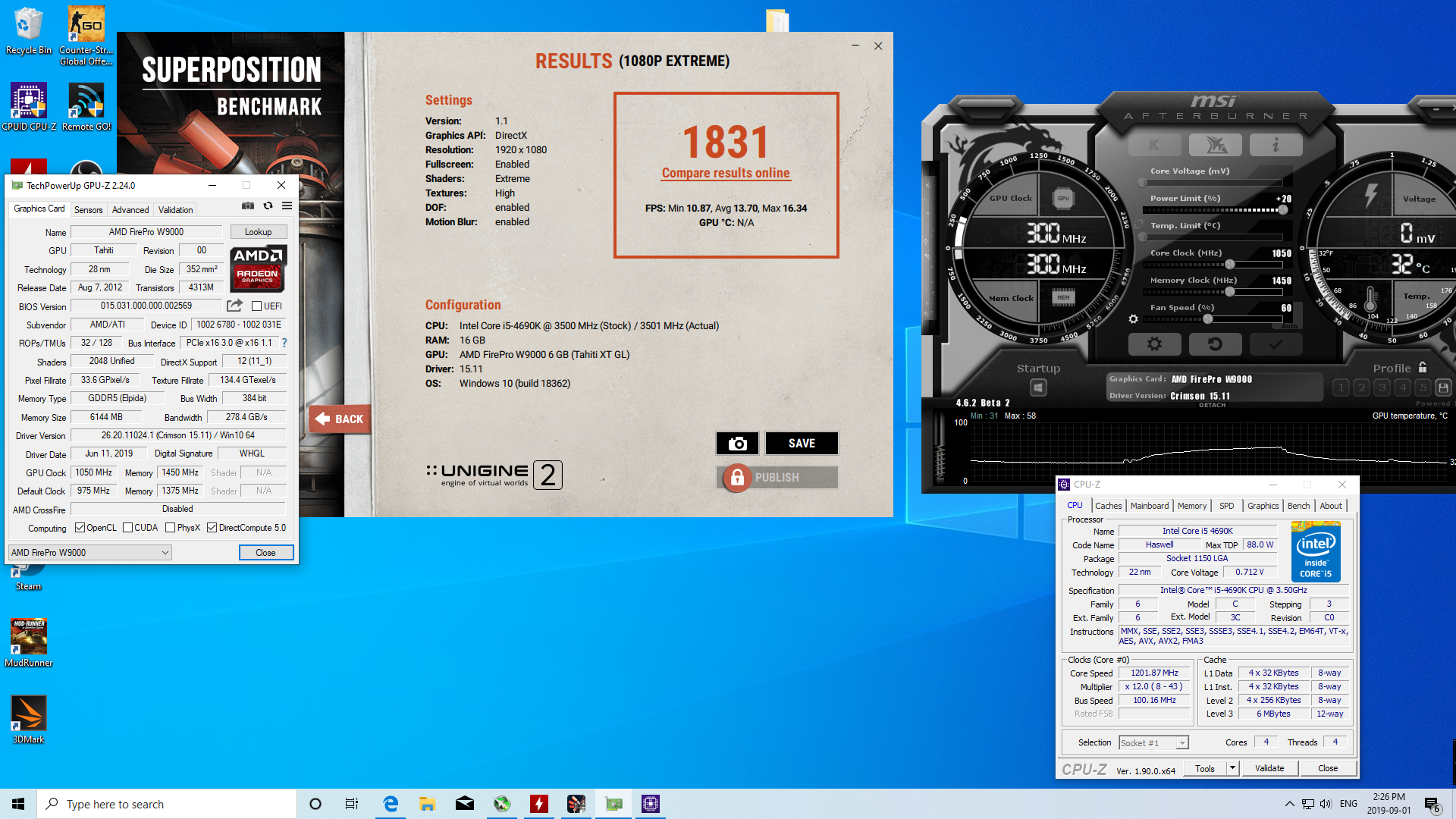
Task: Toggle the DirectCompute 5.0 checkbox
Action: pos(212,528)
